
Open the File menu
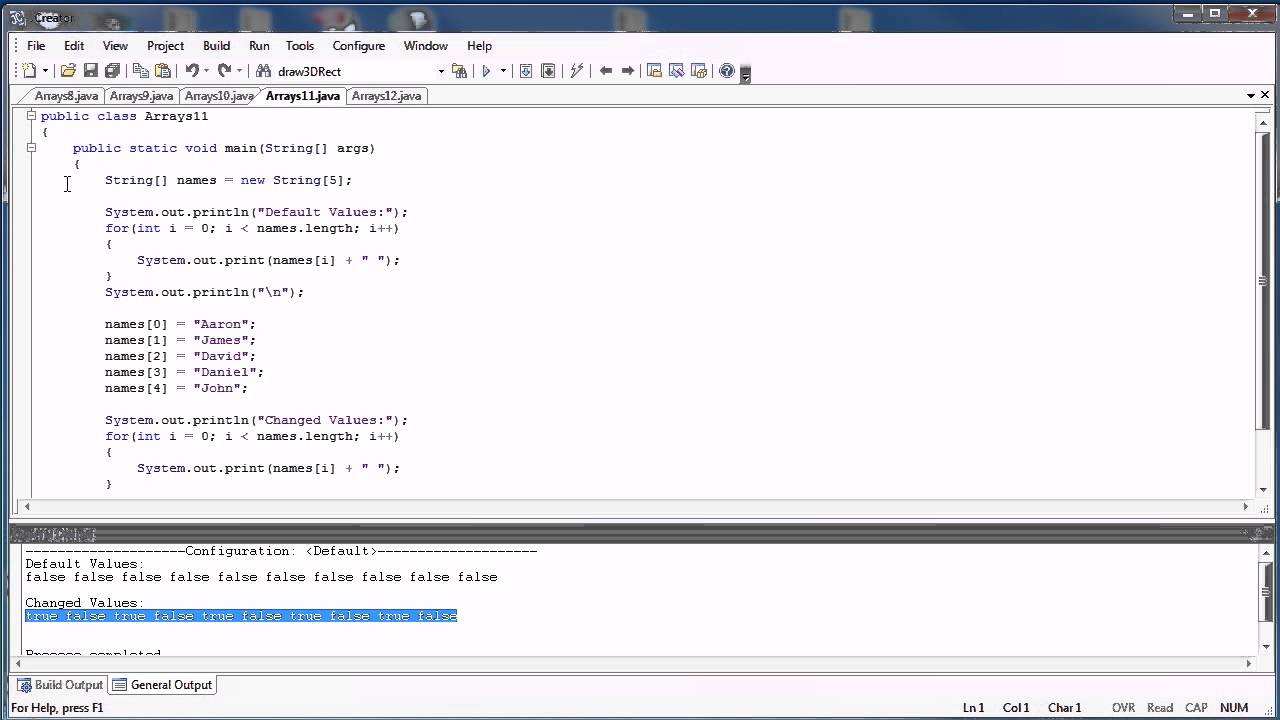point(36,45)
